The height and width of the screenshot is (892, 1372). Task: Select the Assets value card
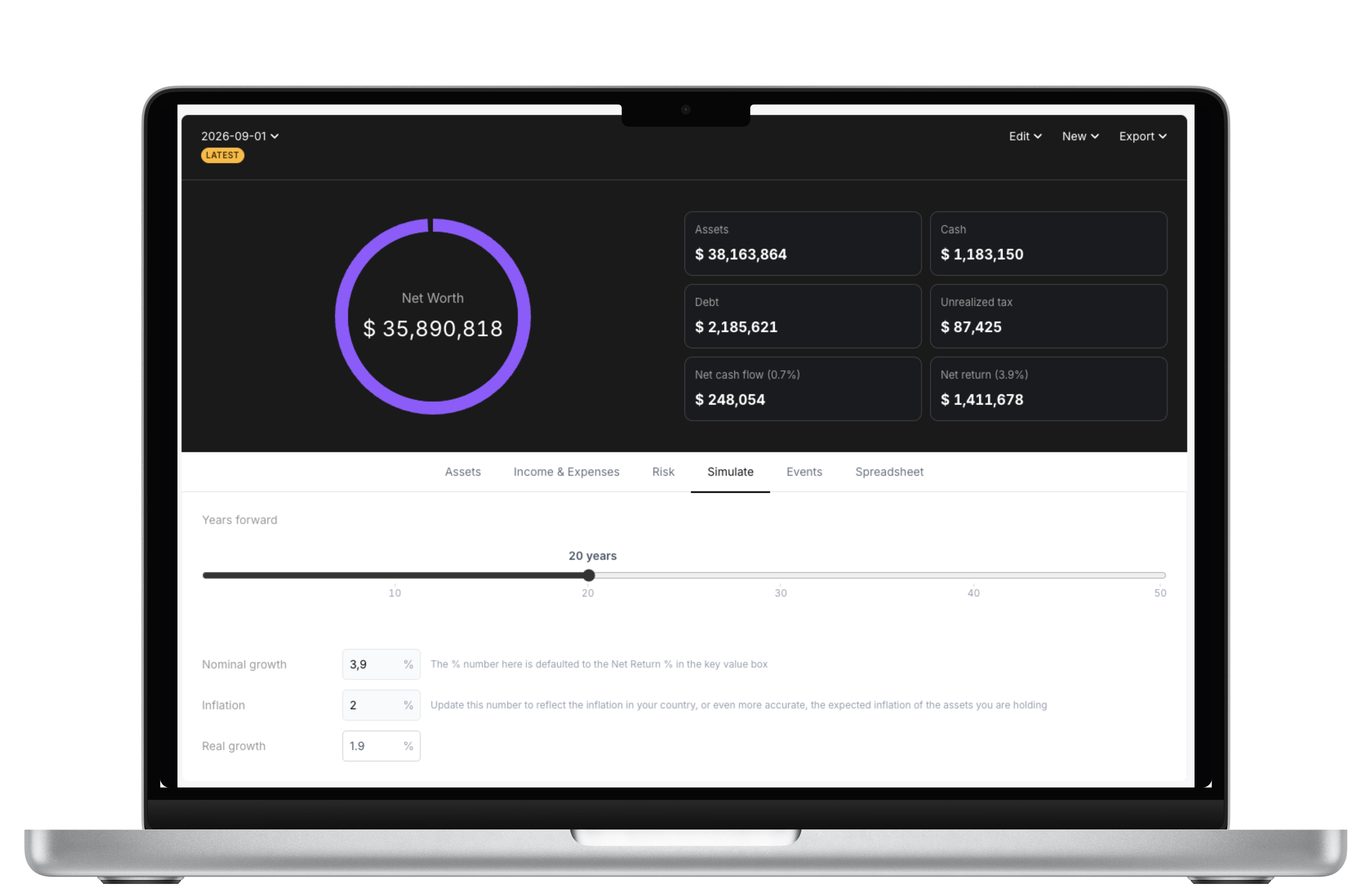803,243
